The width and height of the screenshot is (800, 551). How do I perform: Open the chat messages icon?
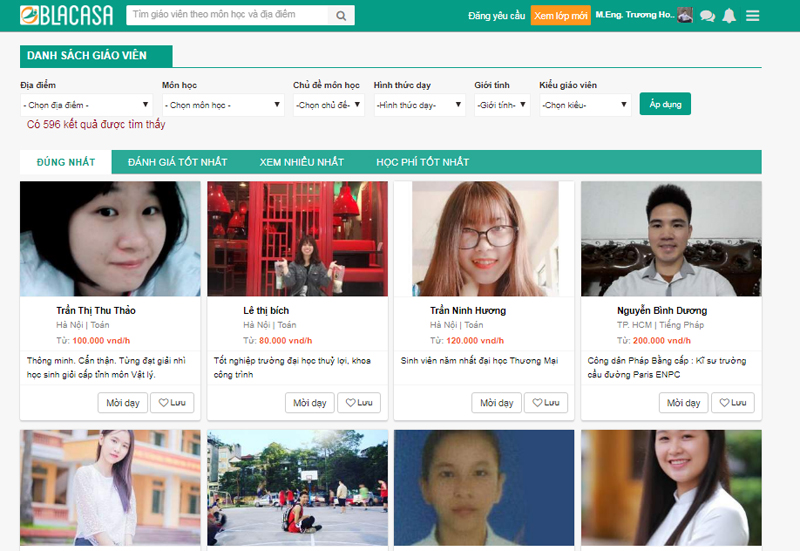click(707, 16)
